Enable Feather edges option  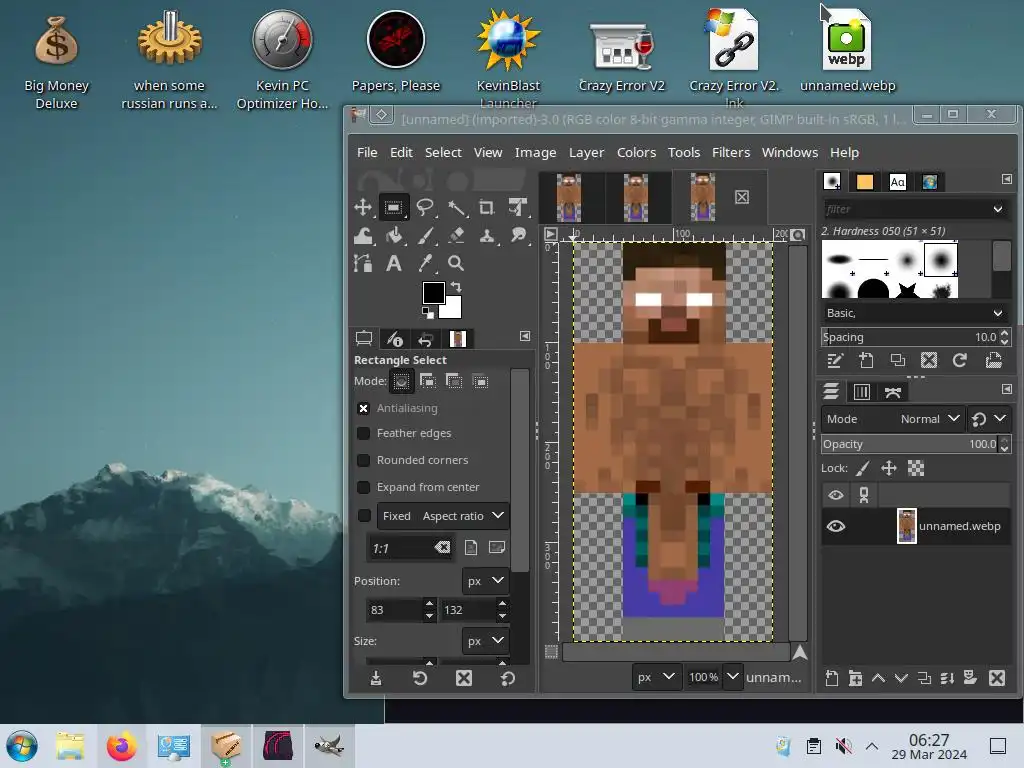point(364,433)
